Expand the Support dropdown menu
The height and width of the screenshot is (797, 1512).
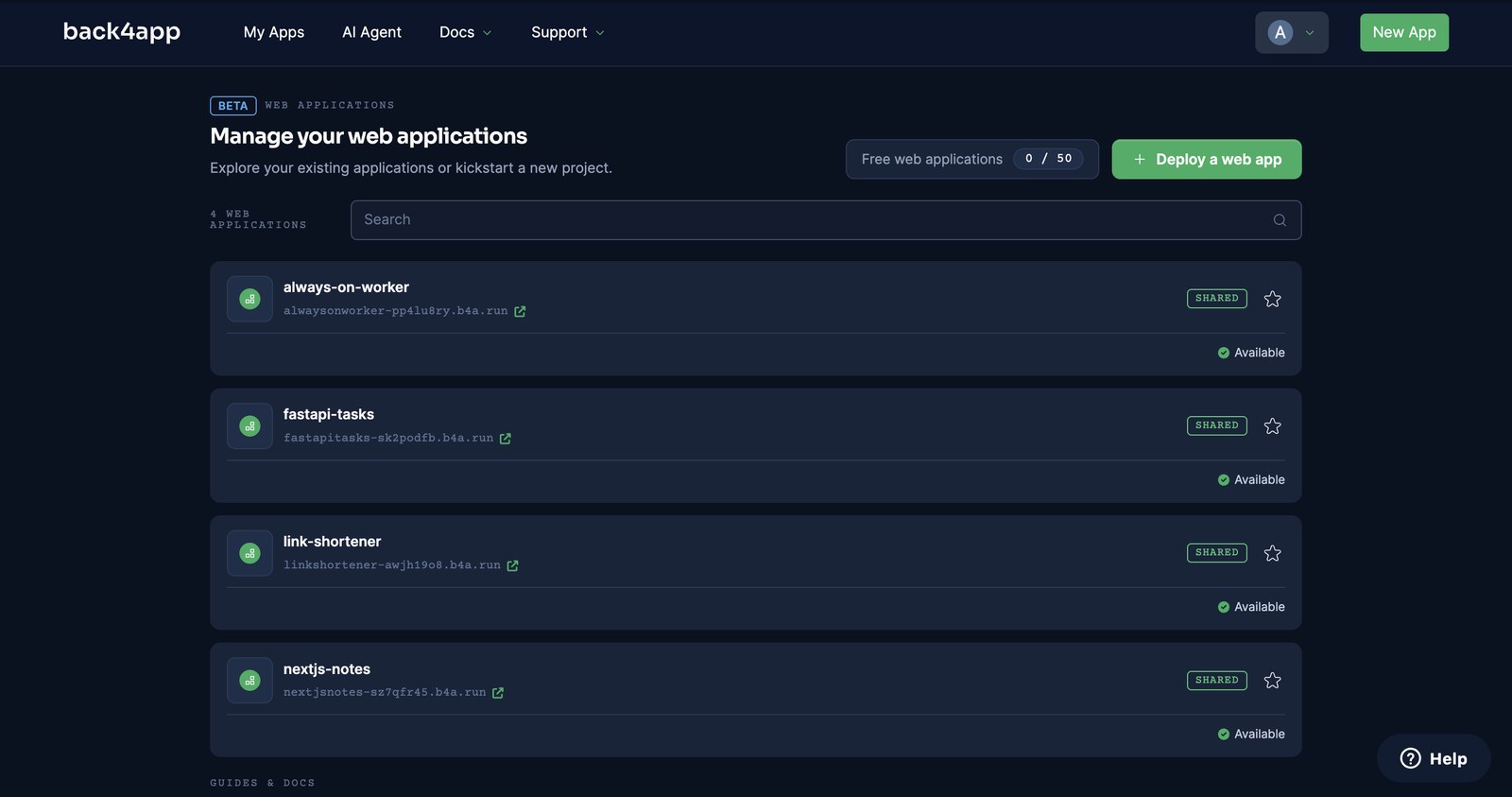567,32
